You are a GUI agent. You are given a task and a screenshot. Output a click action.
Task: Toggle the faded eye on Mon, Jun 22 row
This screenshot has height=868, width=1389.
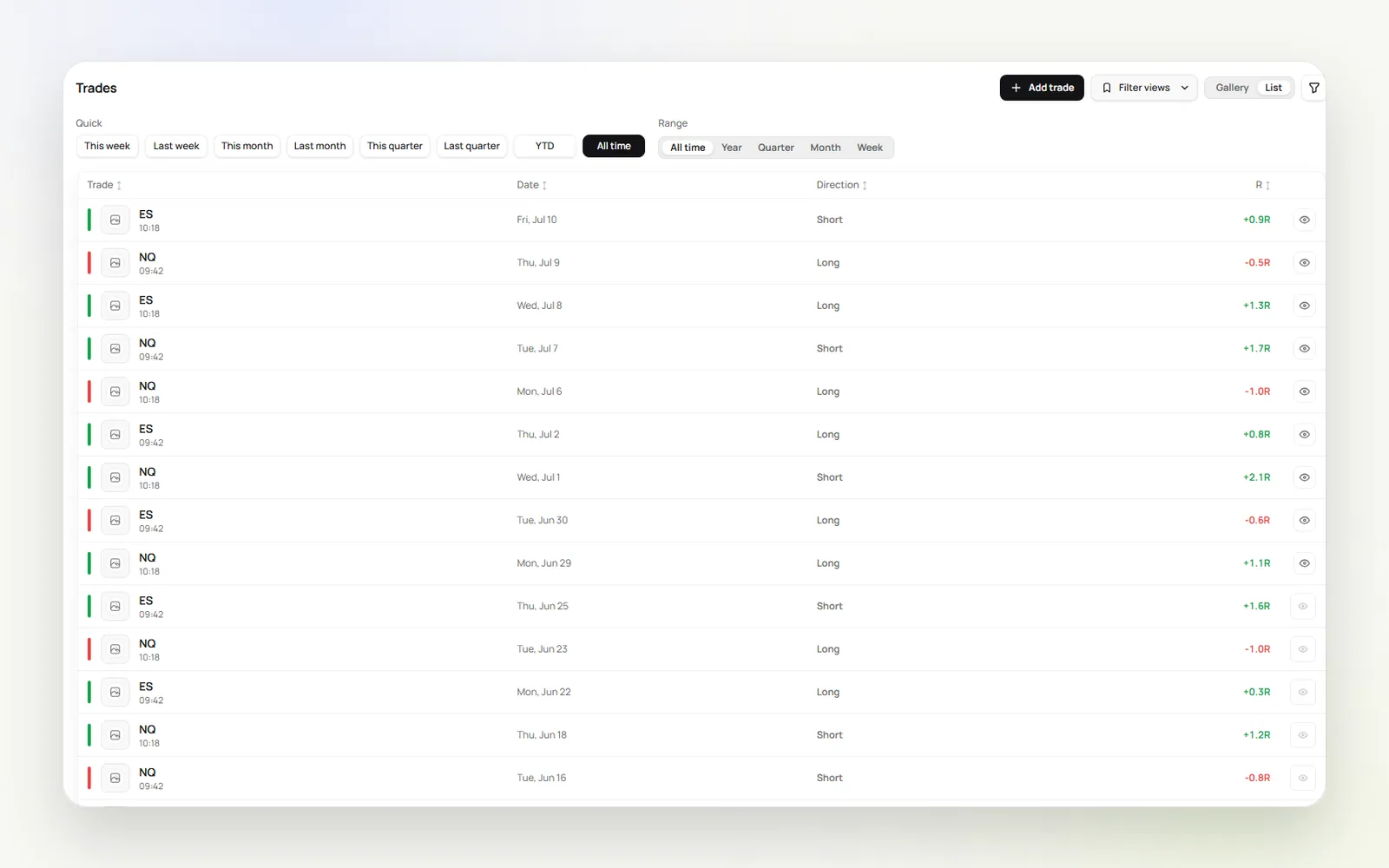1303,693
